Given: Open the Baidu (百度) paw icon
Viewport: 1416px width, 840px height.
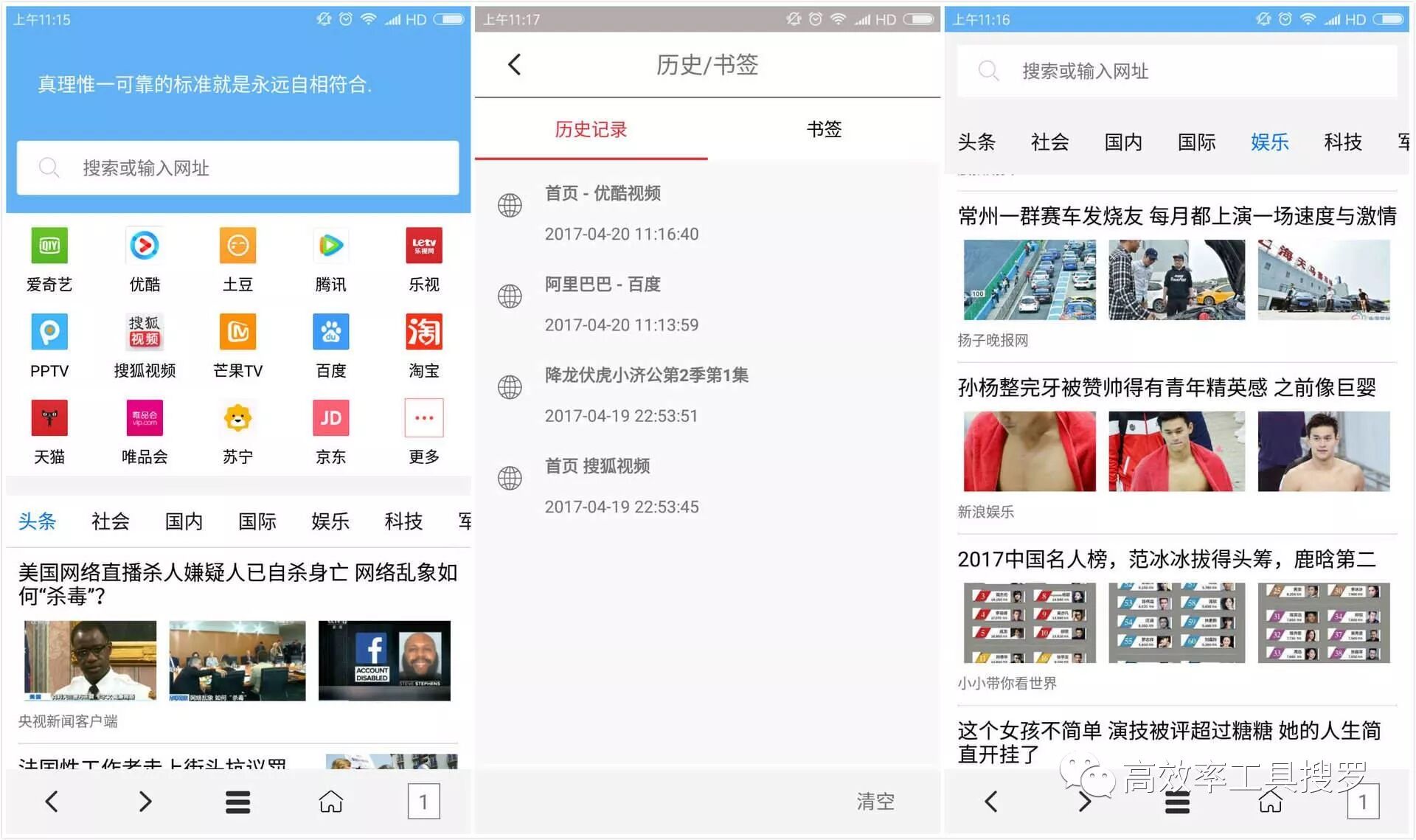Looking at the screenshot, I should [x=330, y=332].
